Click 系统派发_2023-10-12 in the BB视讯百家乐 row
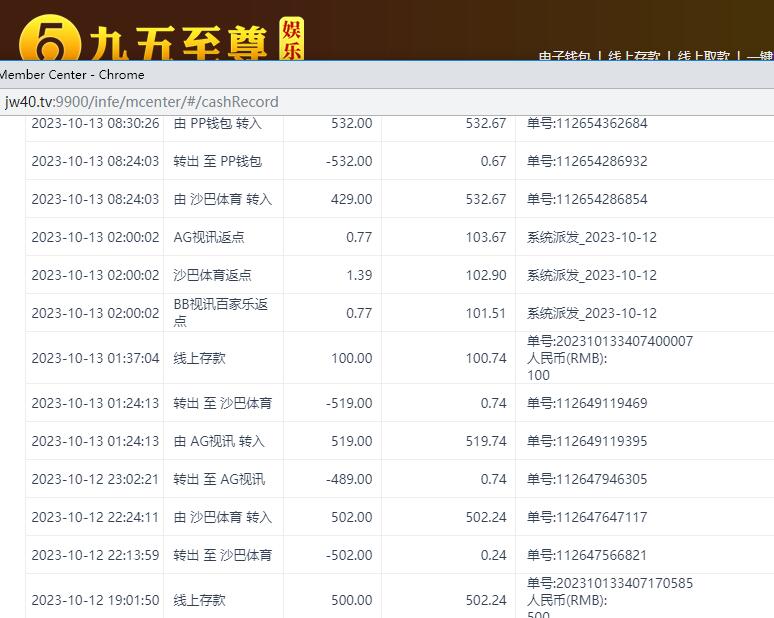 click(x=592, y=313)
